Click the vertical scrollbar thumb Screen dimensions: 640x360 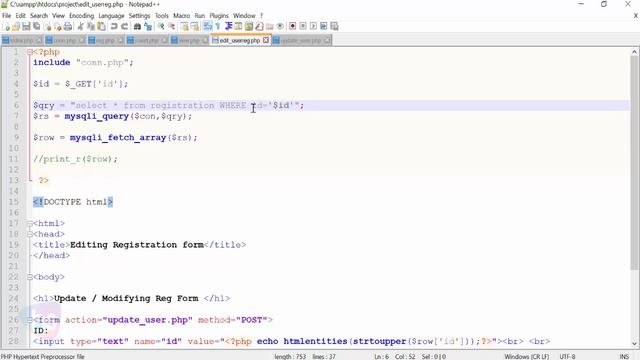tap(634, 162)
